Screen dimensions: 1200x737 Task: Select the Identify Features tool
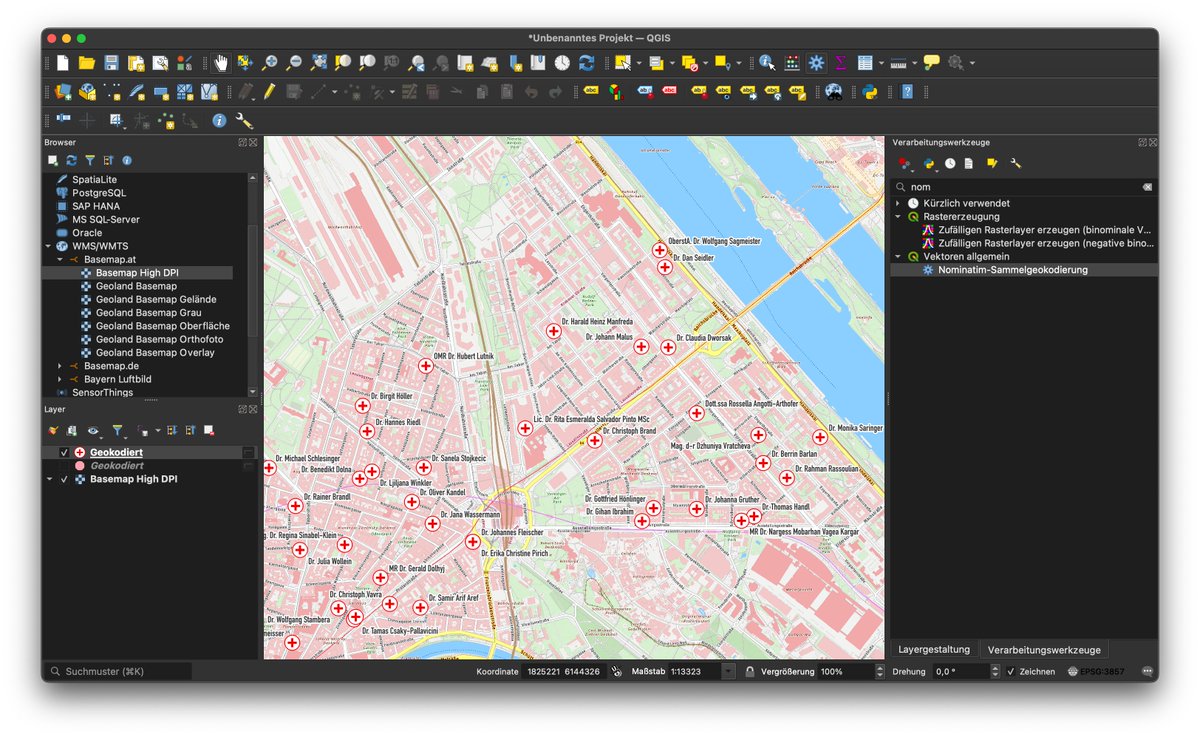(x=768, y=63)
